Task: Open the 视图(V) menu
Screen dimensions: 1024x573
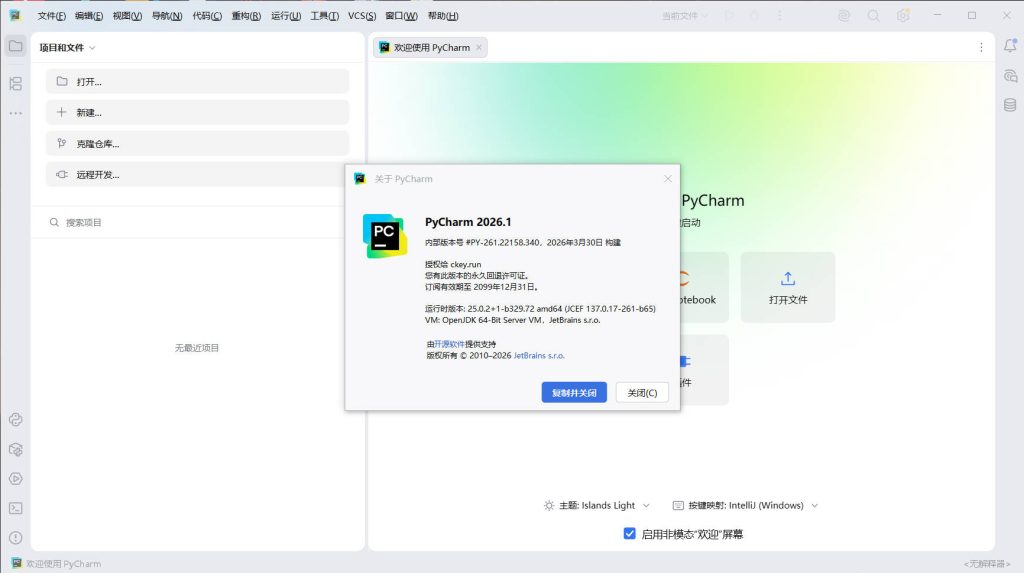Action: 127,16
